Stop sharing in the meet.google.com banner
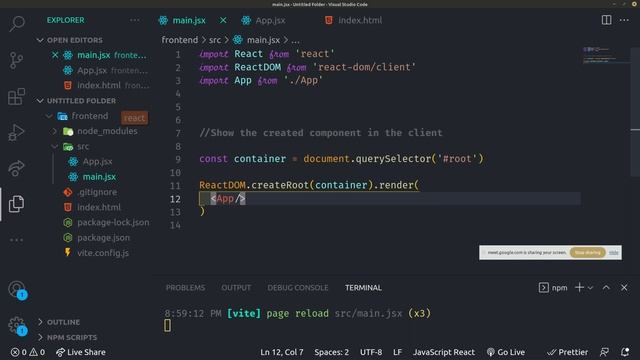640x360 pixels. click(x=588, y=253)
